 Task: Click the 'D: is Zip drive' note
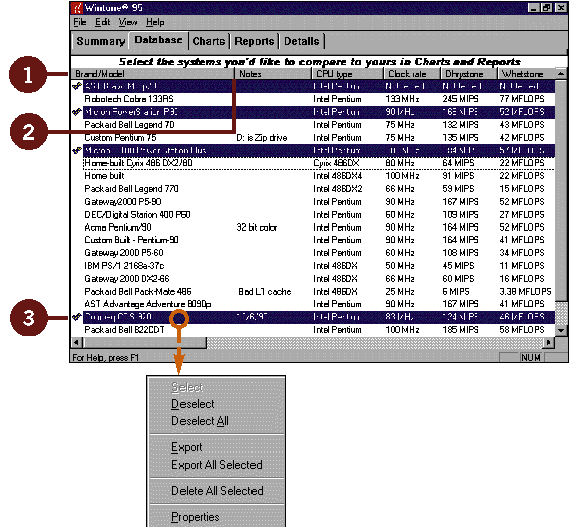[262, 138]
